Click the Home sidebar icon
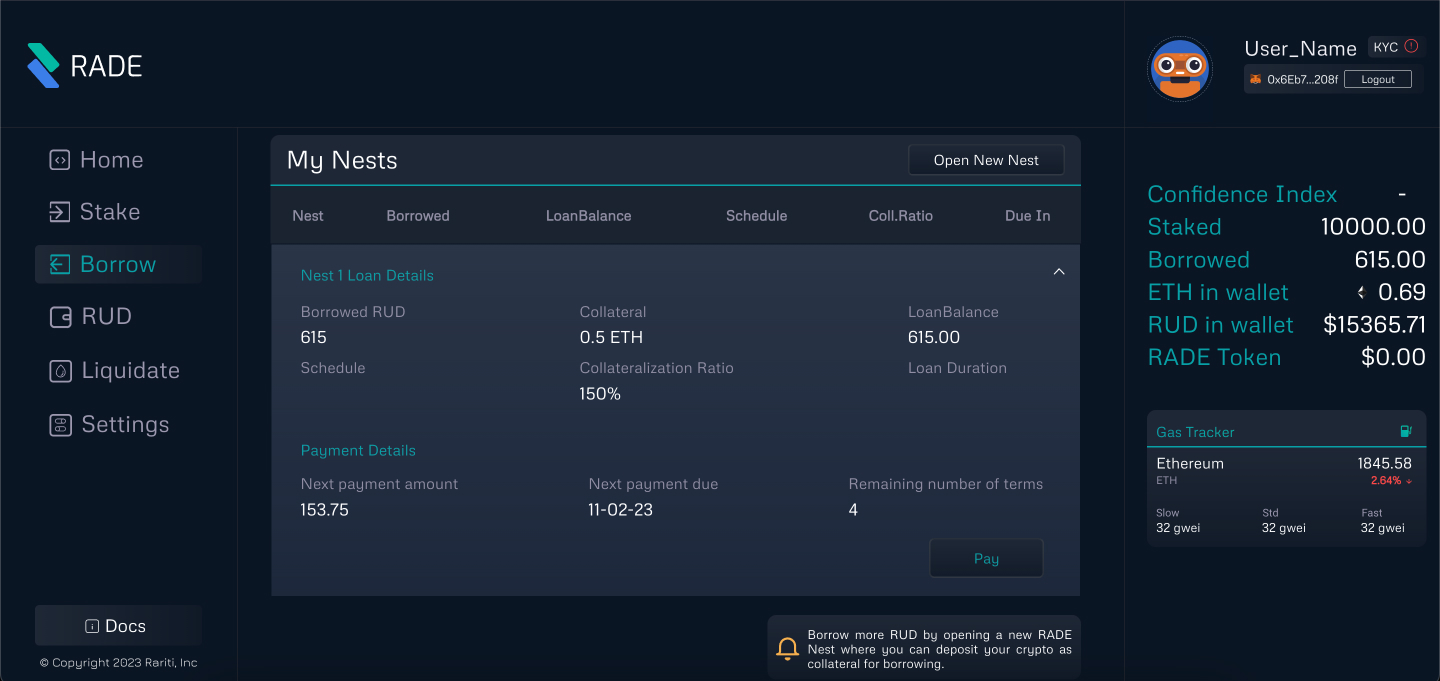 click(60, 160)
